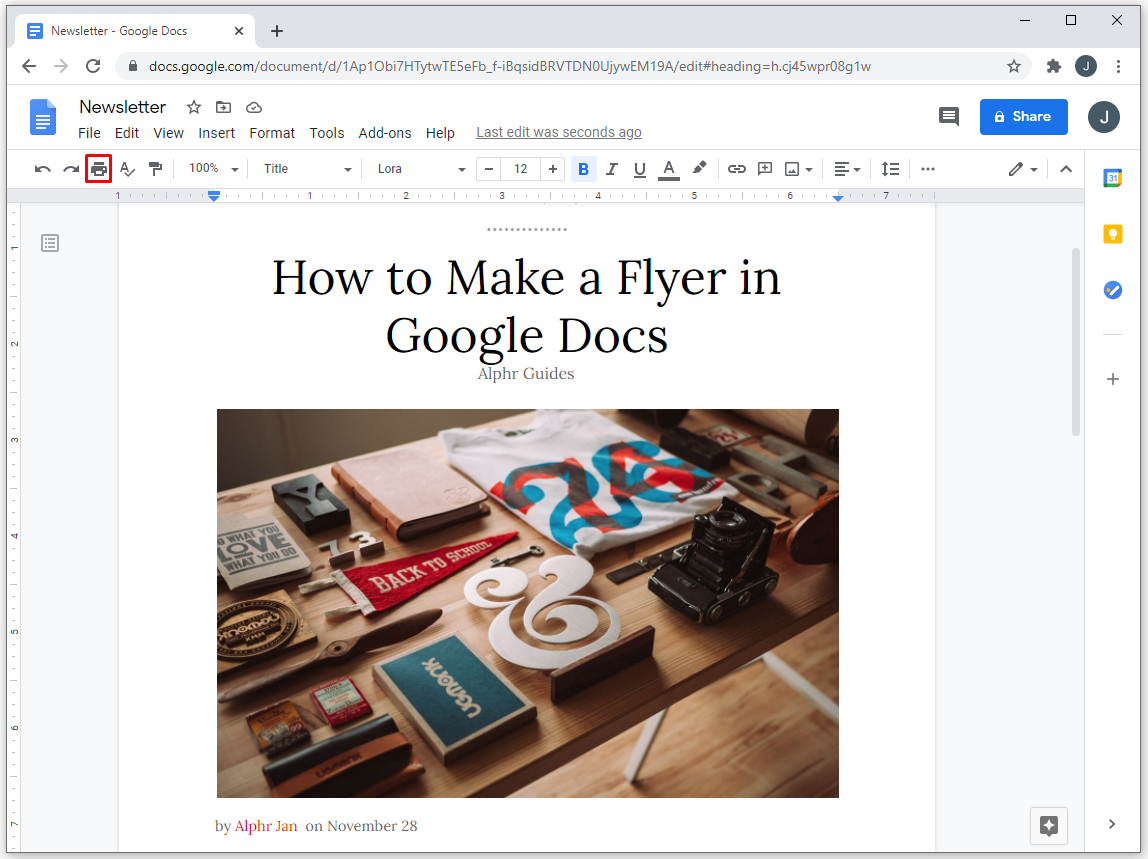Insert a link
The image size is (1148, 859).
[x=737, y=168]
